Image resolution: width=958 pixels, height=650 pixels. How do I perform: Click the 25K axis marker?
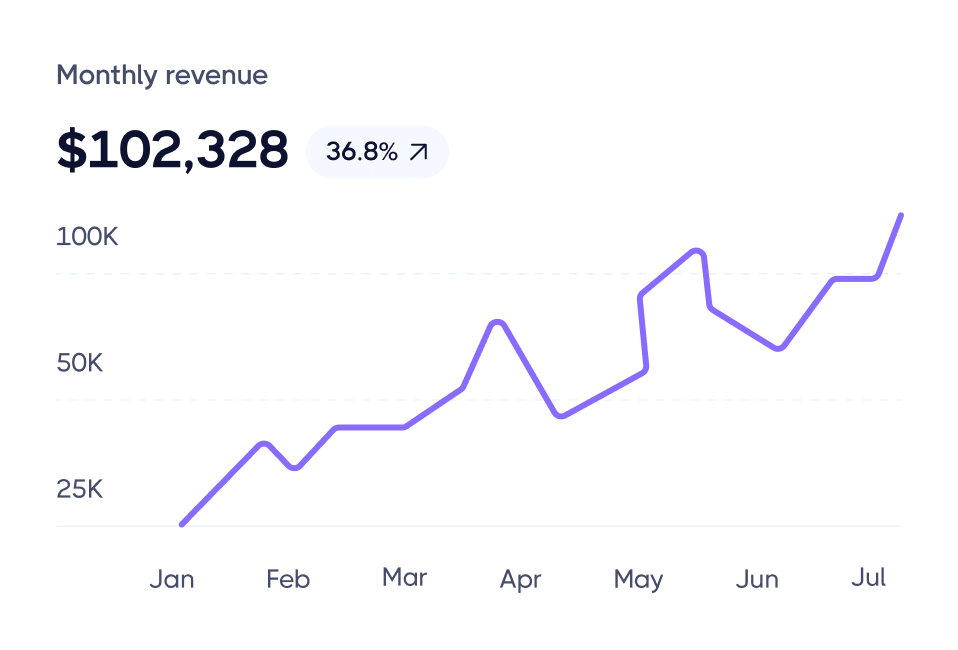pos(80,490)
